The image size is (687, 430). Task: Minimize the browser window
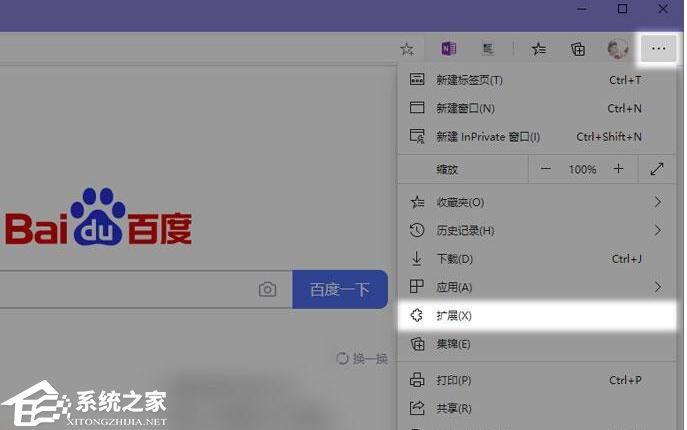581,9
